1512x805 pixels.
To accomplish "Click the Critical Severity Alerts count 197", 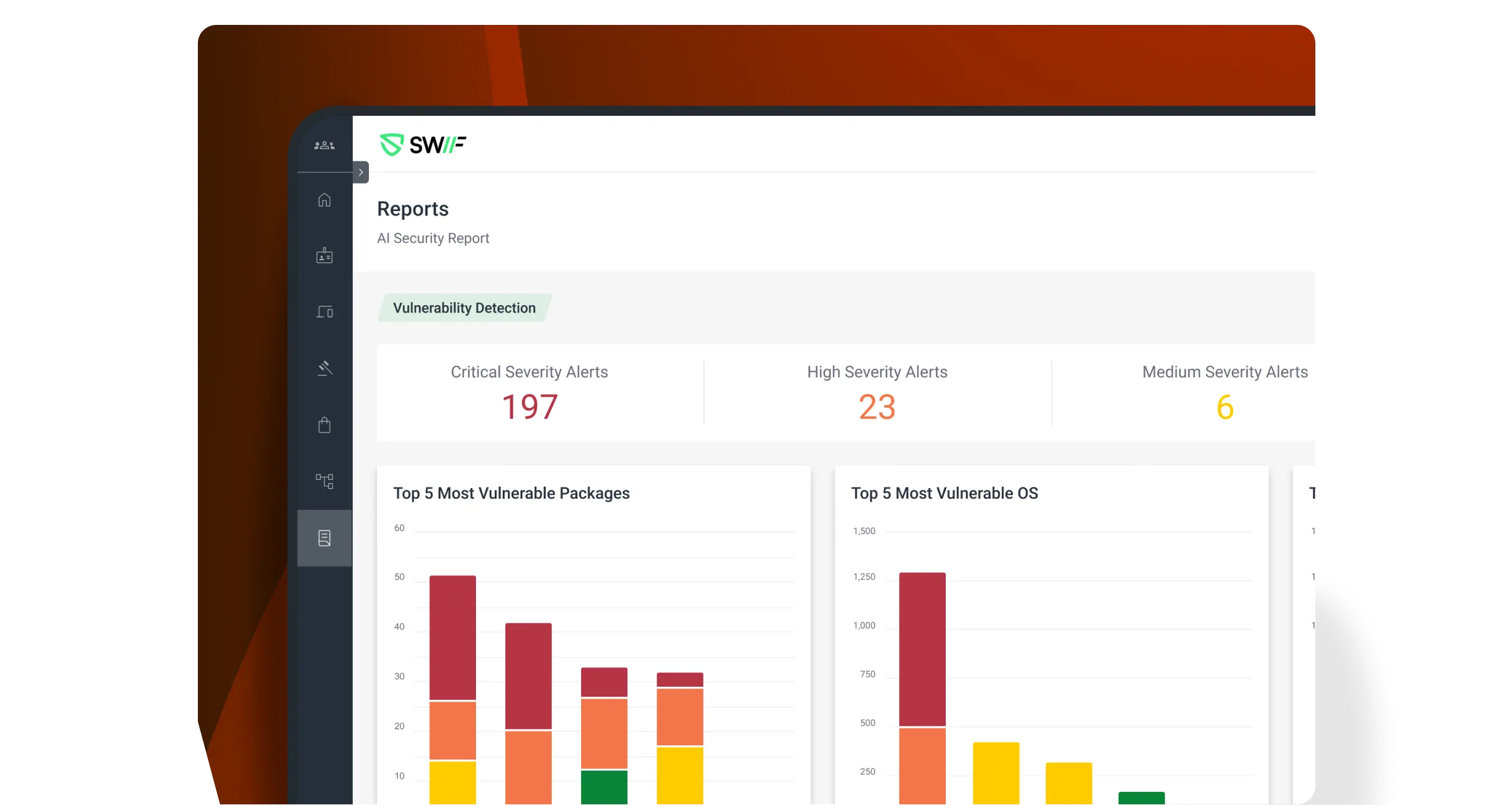I will [x=530, y=407].
